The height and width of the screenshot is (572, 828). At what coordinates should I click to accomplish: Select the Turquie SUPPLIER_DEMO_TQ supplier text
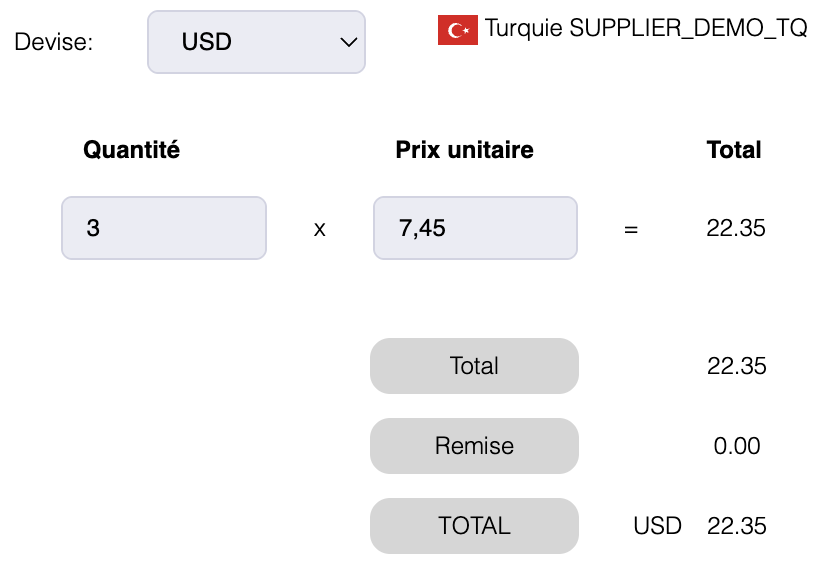[646, 28]
